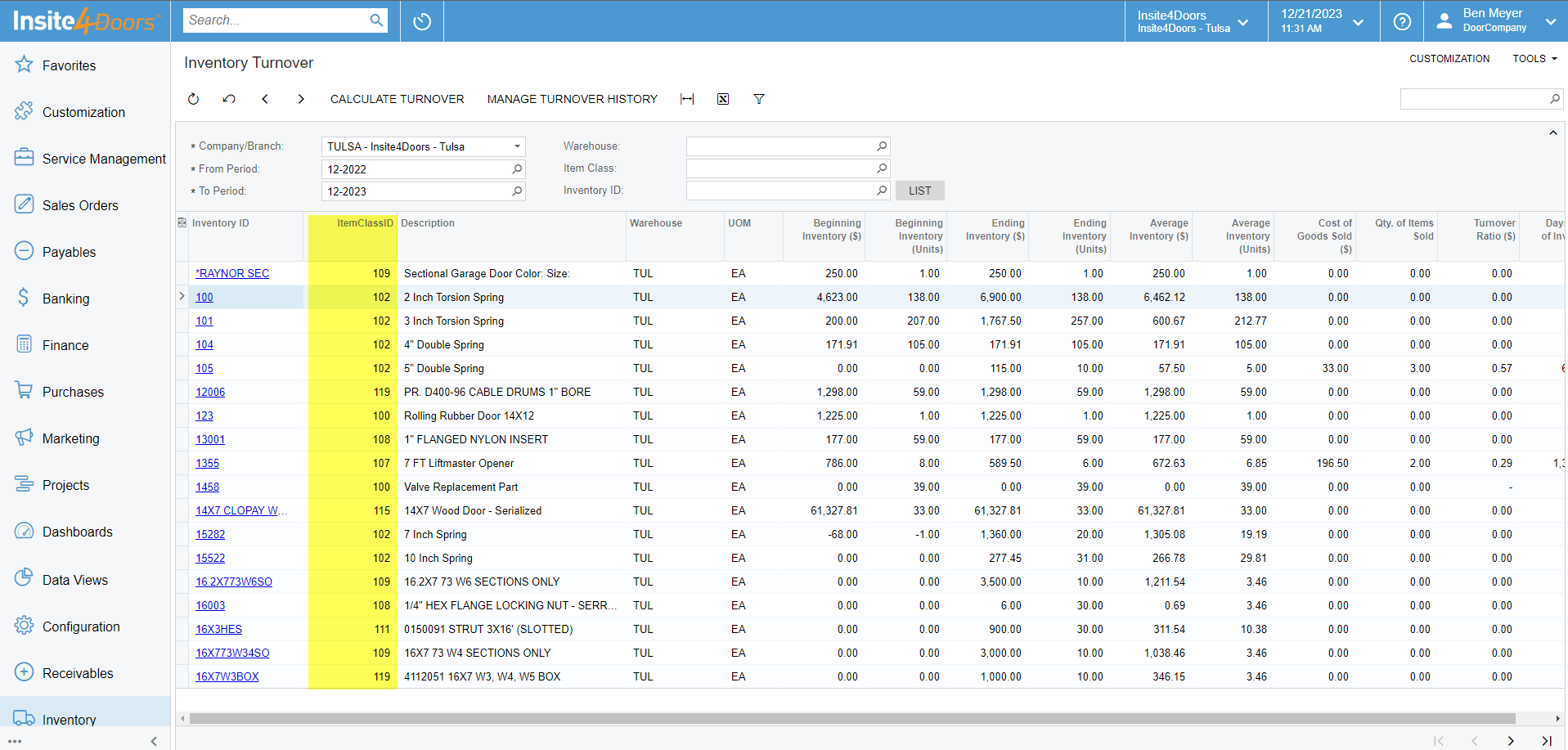
Task: Open the TOOLS dropdown menu
Action: point(1534,59)
